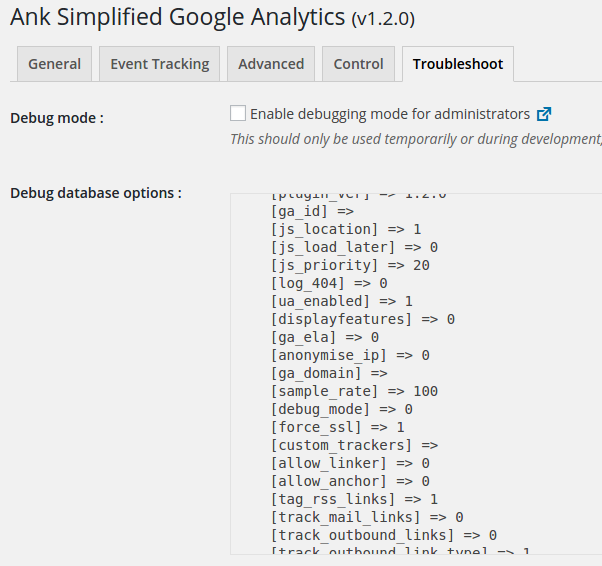Click the 'Debug database options :' label
This screenshot has width=602, height=566.
96,193
